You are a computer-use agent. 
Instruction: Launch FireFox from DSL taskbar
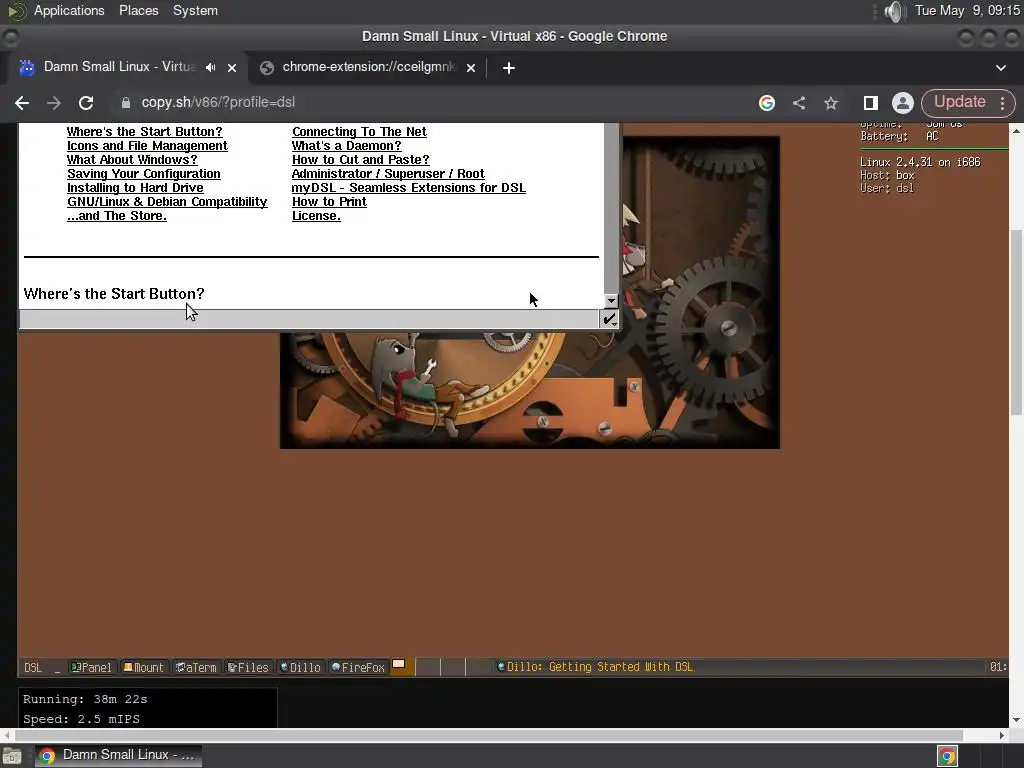(358, 667)
